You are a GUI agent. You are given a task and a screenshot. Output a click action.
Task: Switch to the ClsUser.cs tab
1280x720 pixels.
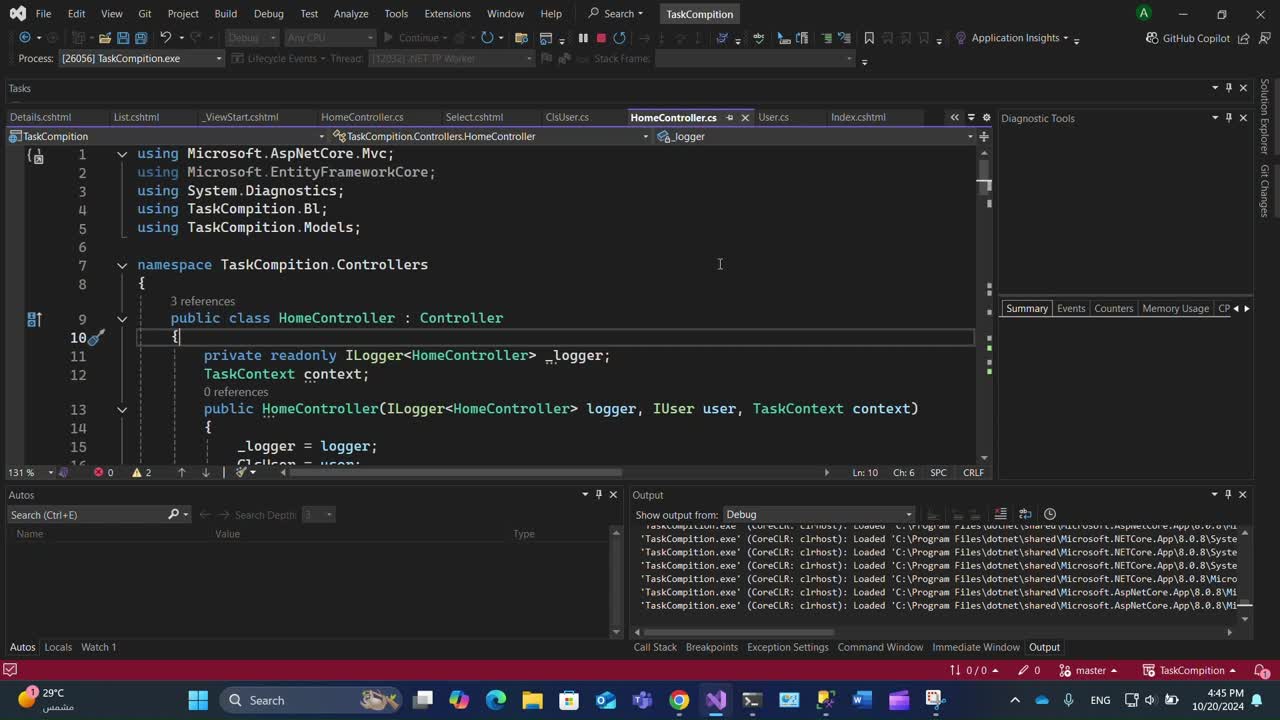pos(567,117)
